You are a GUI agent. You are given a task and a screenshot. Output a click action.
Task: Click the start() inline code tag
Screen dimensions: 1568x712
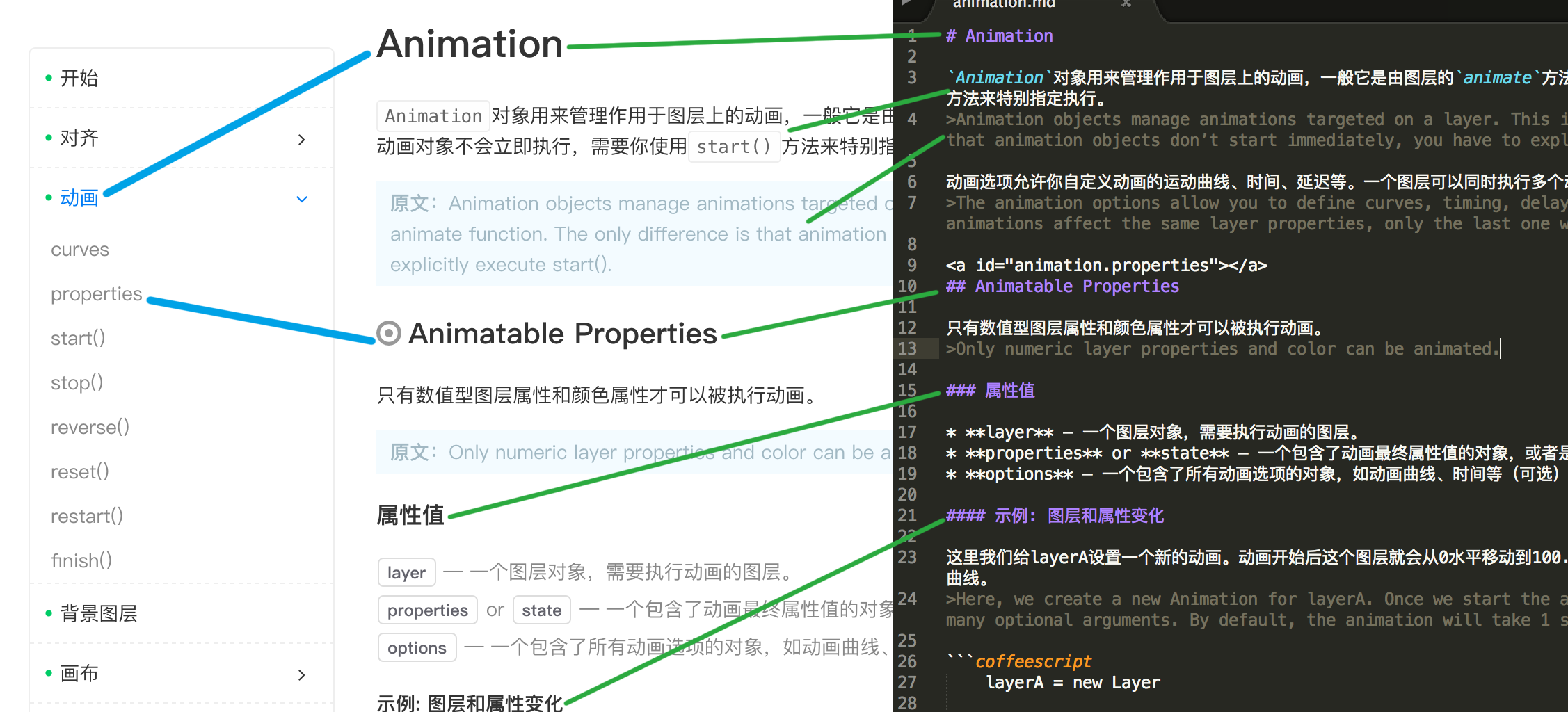(734, 147)
